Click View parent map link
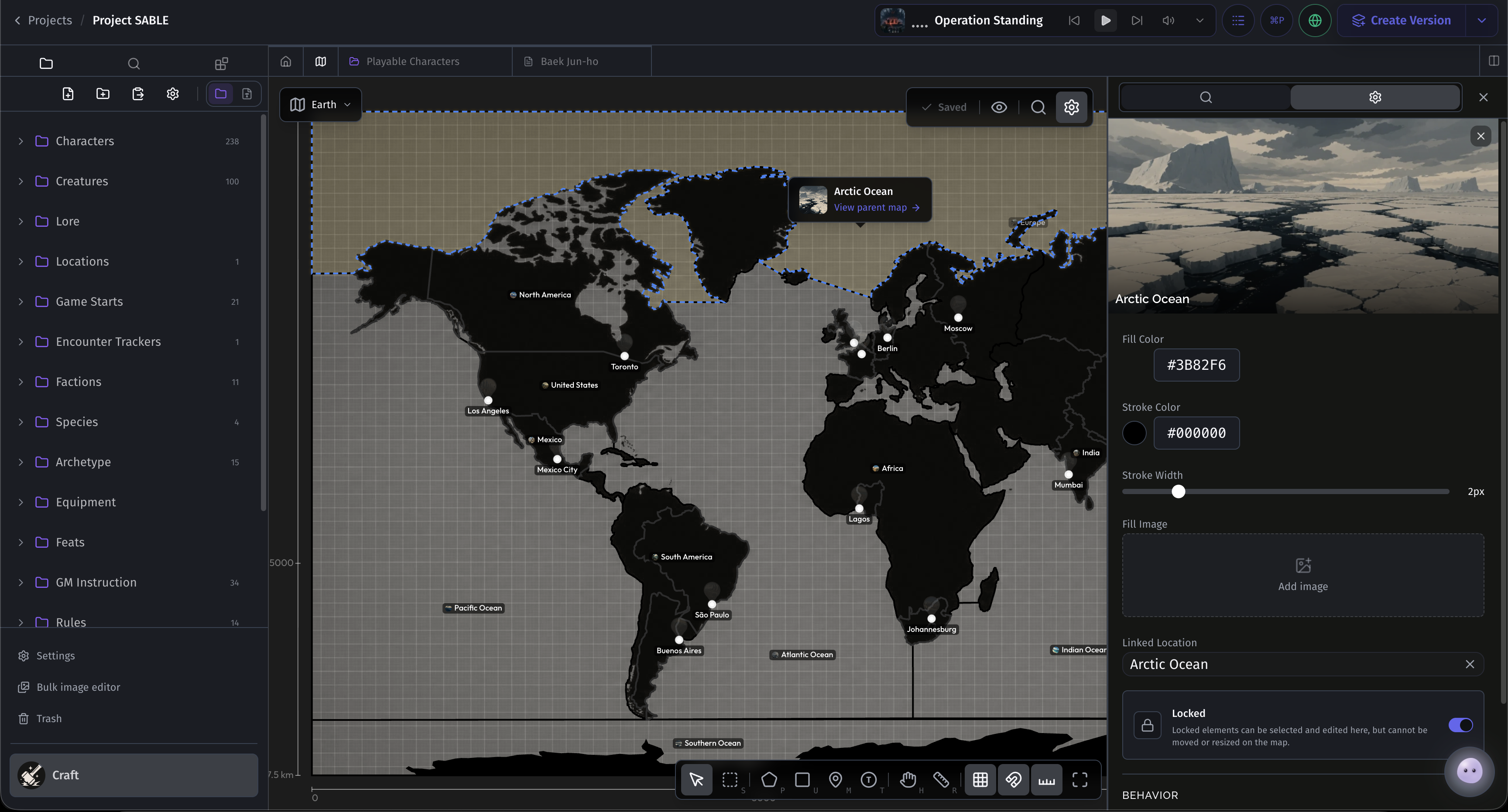The image size is (1508, 812). (x=876, y=208)
